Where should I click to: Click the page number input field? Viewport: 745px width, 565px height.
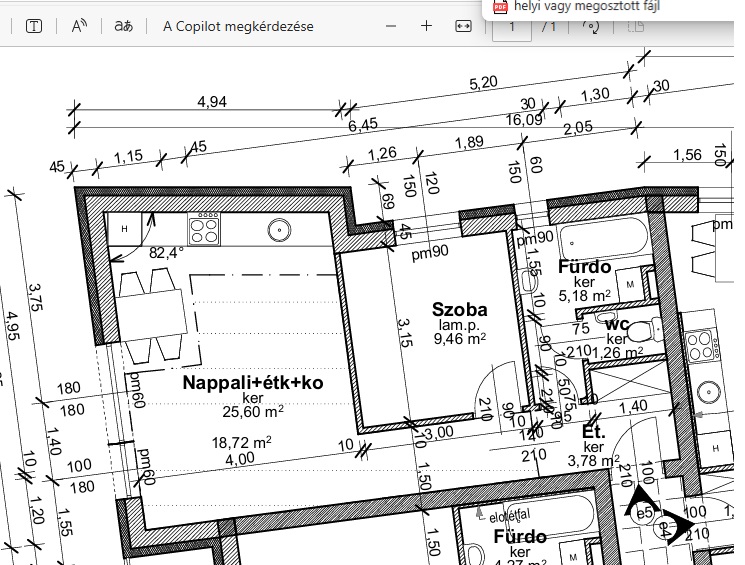[x=512, y=26]
